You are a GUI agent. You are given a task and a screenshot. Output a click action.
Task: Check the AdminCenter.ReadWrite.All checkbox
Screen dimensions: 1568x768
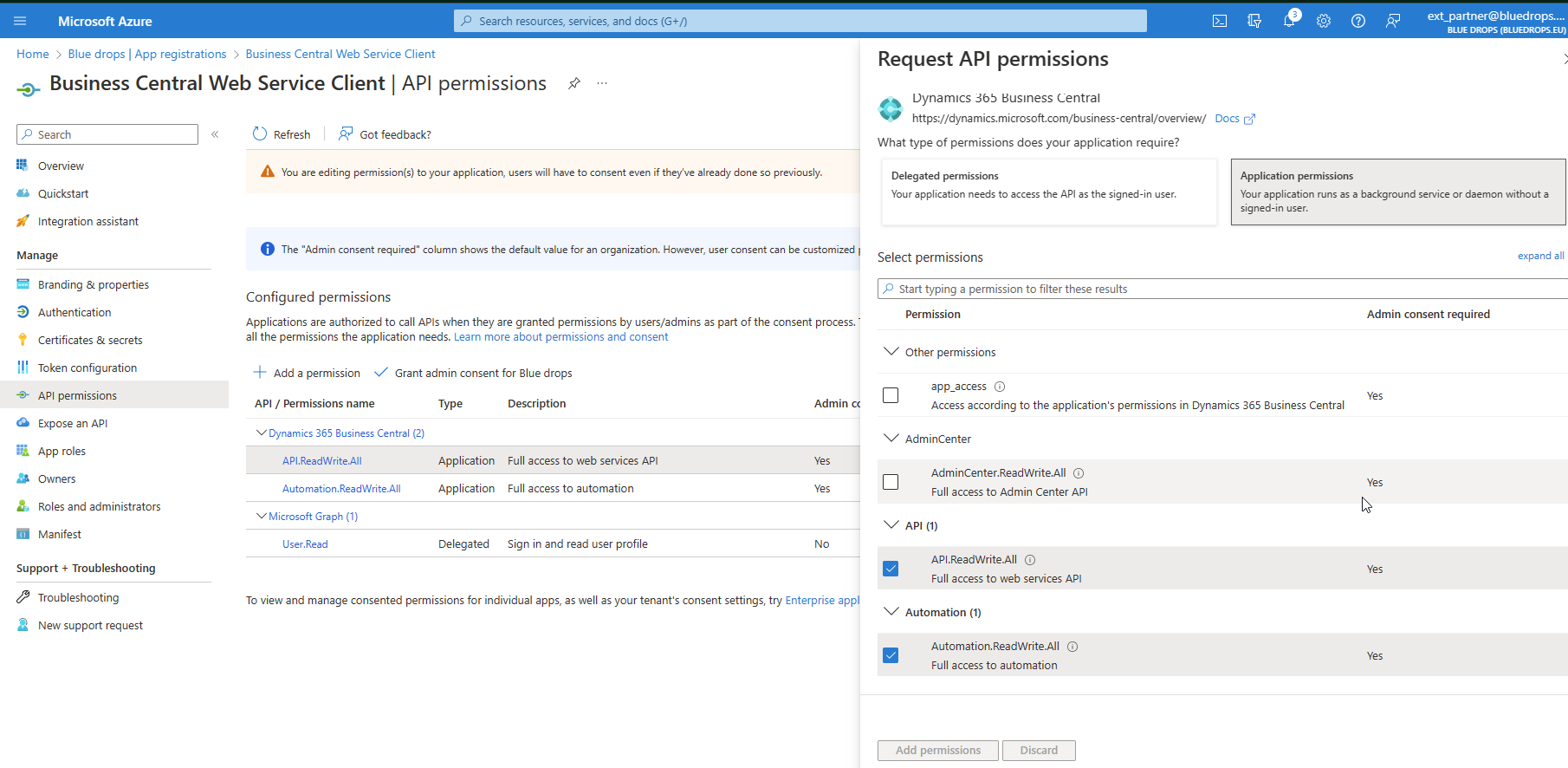(891, 482)
